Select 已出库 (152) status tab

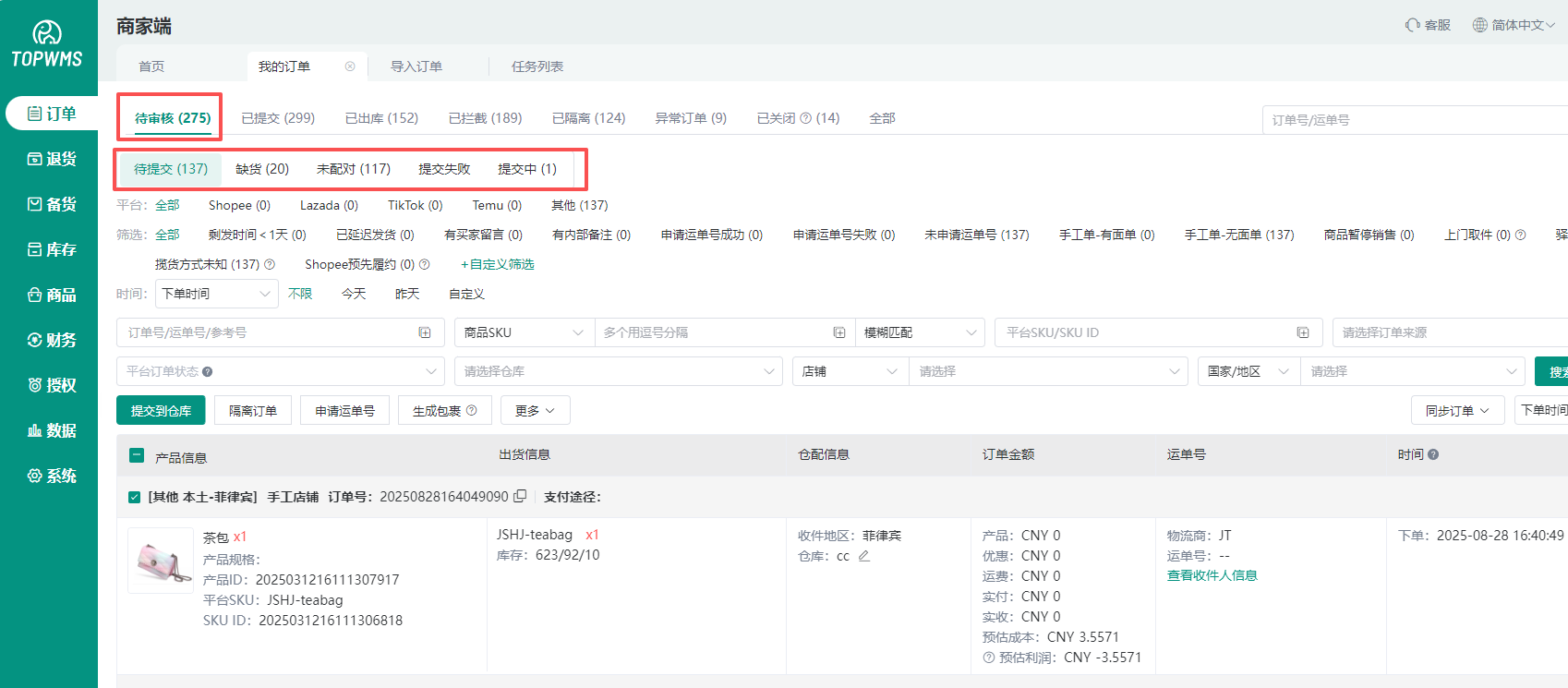tap(381, 118)
